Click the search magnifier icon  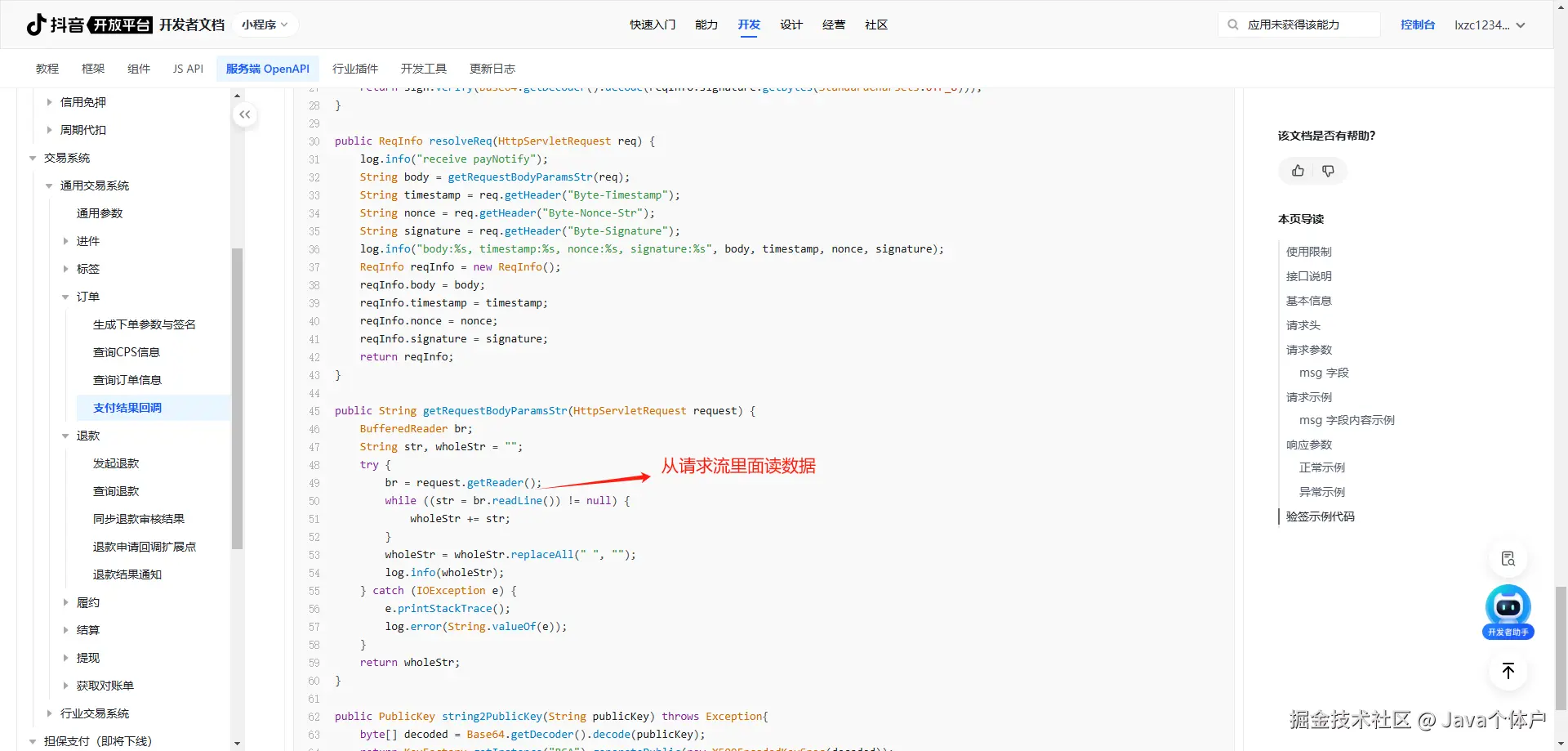[x=1233, y=25]
